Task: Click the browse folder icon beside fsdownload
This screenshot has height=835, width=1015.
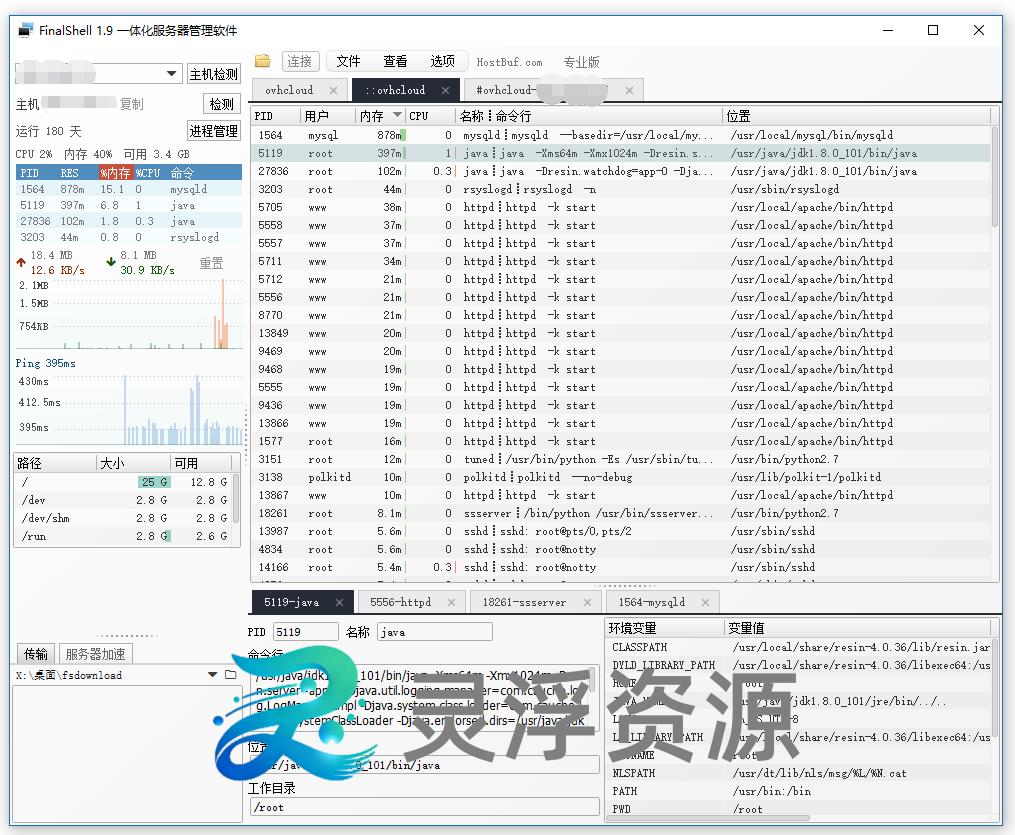Action: pyautogui.click(x=230, y=674)
